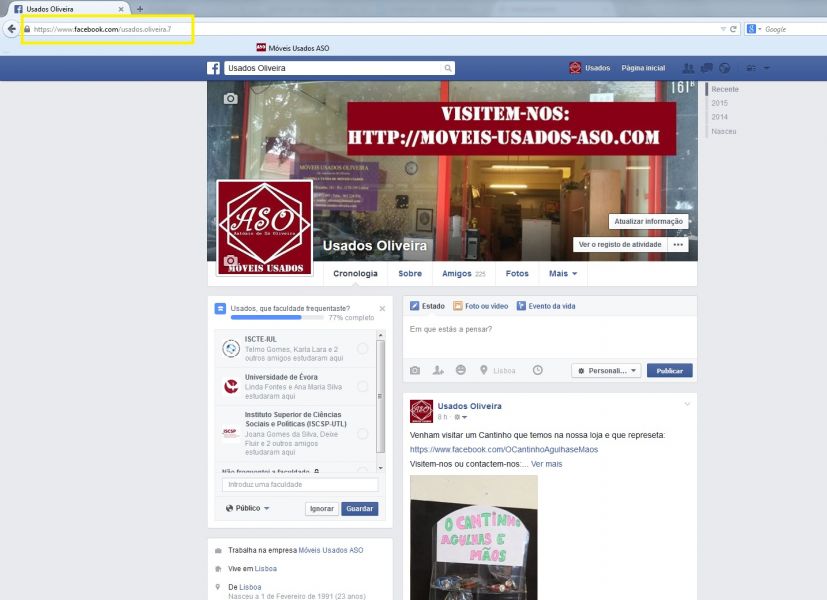The width and height of the screenshot is (827, 600).
Task: Click the camera icon on cover photo
Action: click(231, 98)
